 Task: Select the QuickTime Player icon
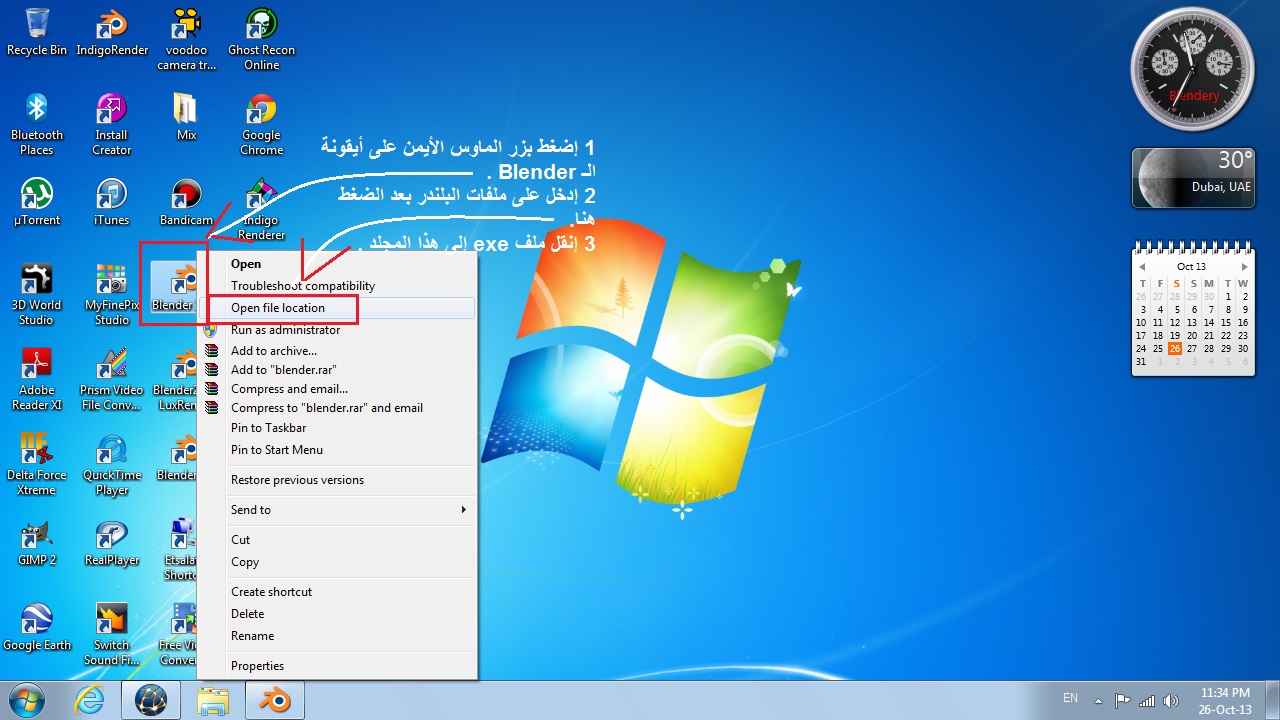(112, 464)
